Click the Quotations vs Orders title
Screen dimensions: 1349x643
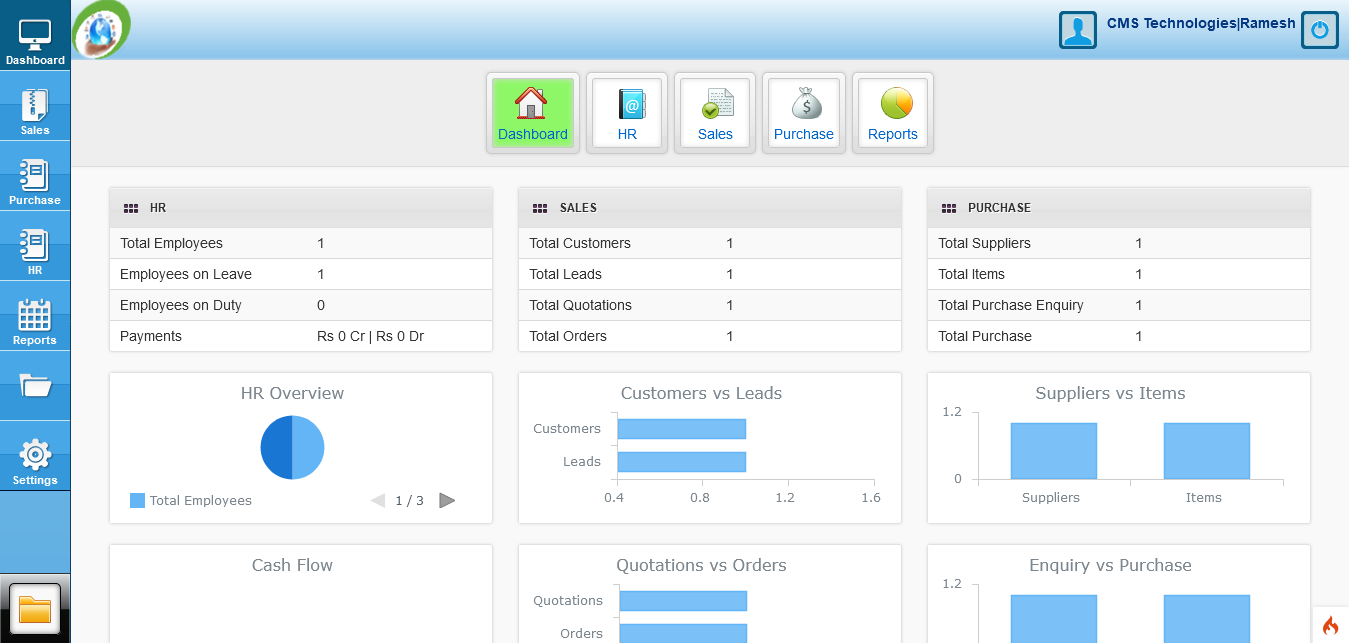click(701, 565)
